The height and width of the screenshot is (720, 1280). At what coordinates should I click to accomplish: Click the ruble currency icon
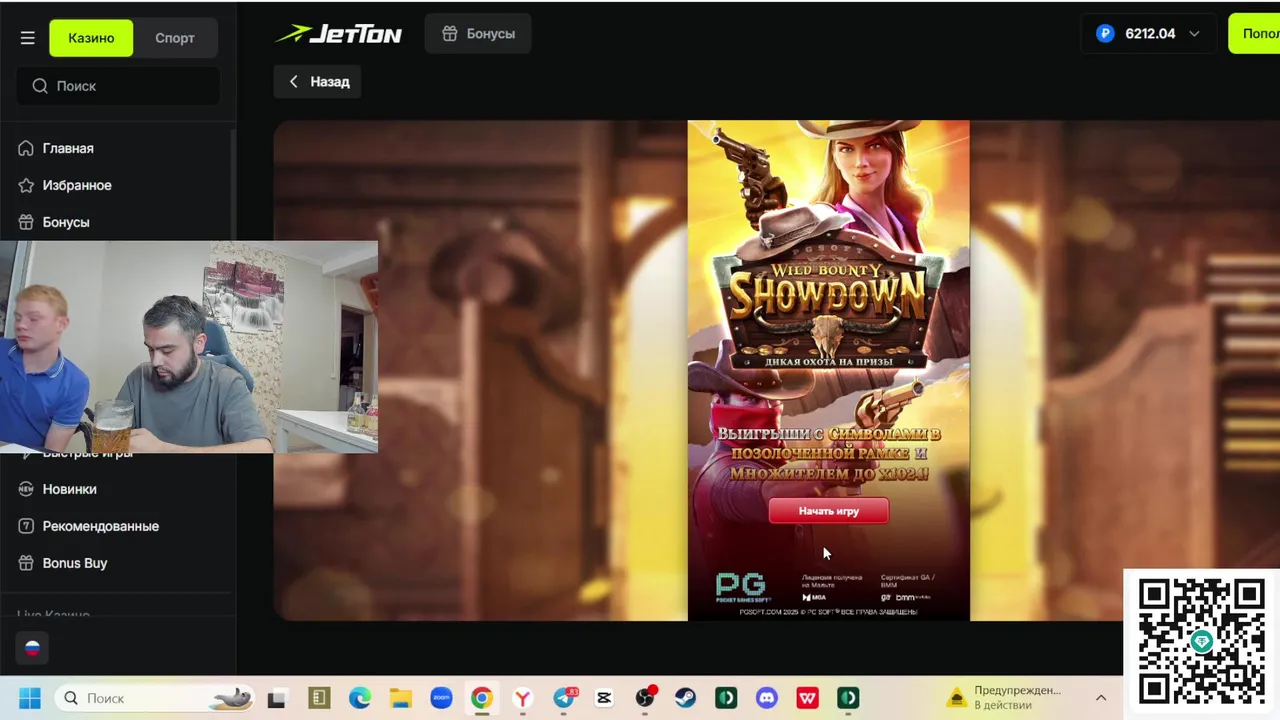(x=1105, y=34)
